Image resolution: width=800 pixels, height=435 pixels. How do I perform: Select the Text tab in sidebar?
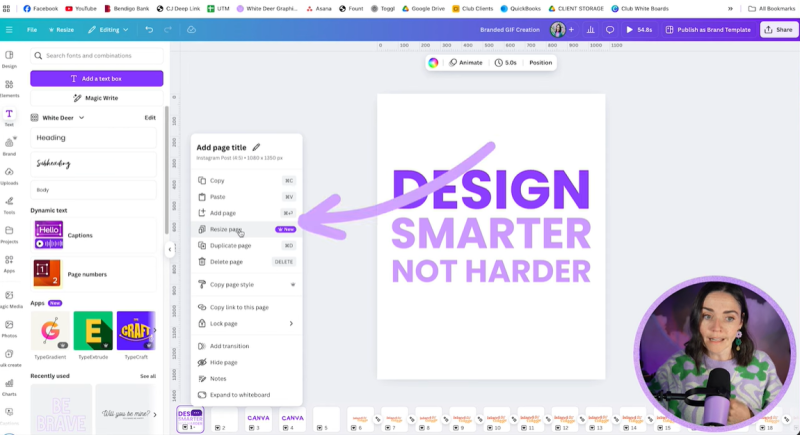9,117
